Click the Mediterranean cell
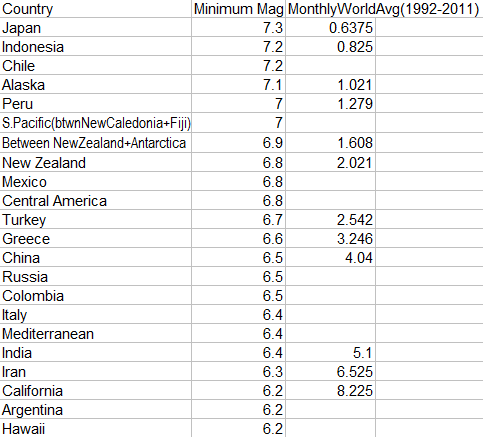The image size is (483, 437). 96,333
